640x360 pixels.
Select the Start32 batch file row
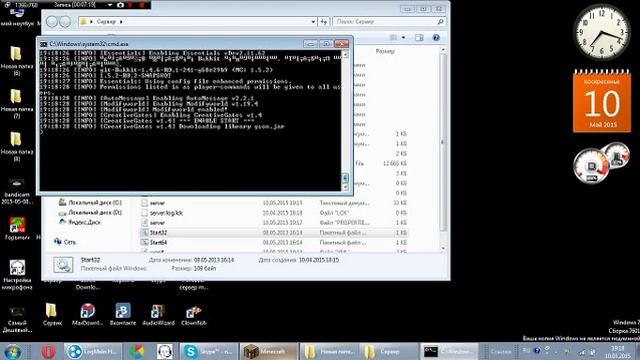273,232
